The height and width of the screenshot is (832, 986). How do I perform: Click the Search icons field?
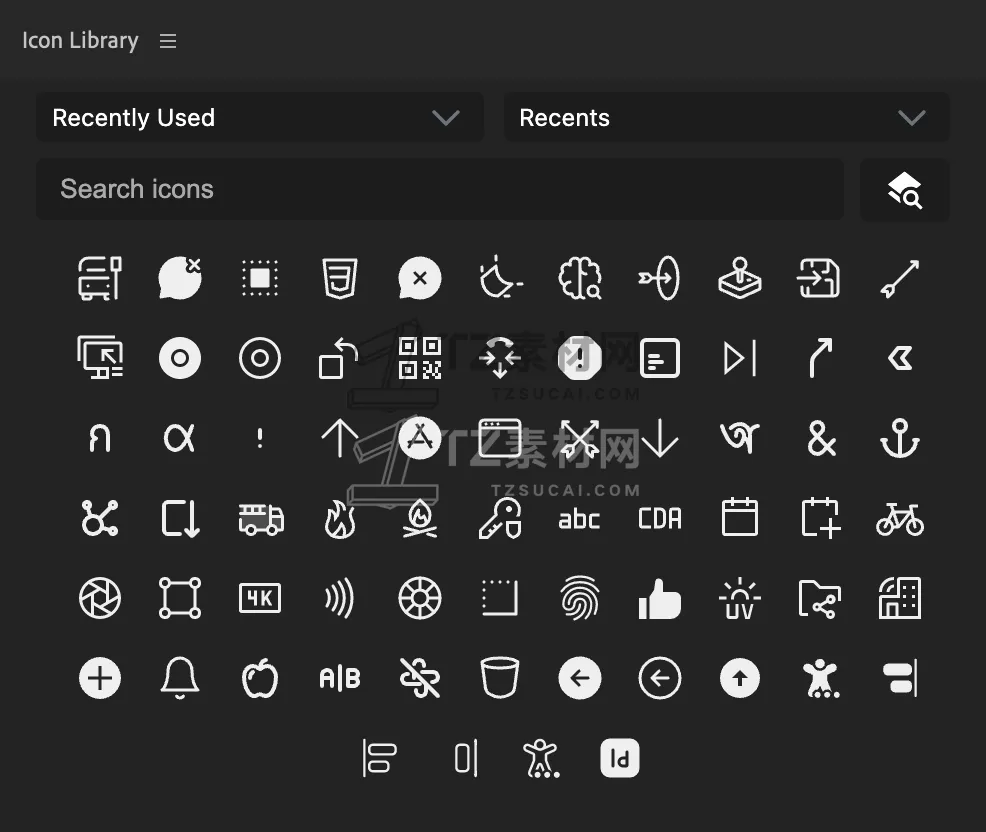point(440,189)
